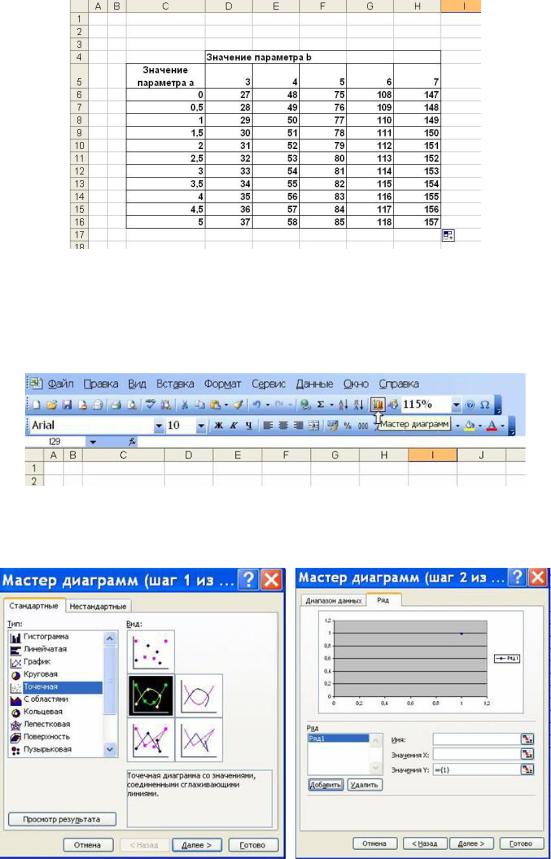Click Далее in step 1 dialog
The height and width of the screenshot is (859, 551).
tap(197, 845)
